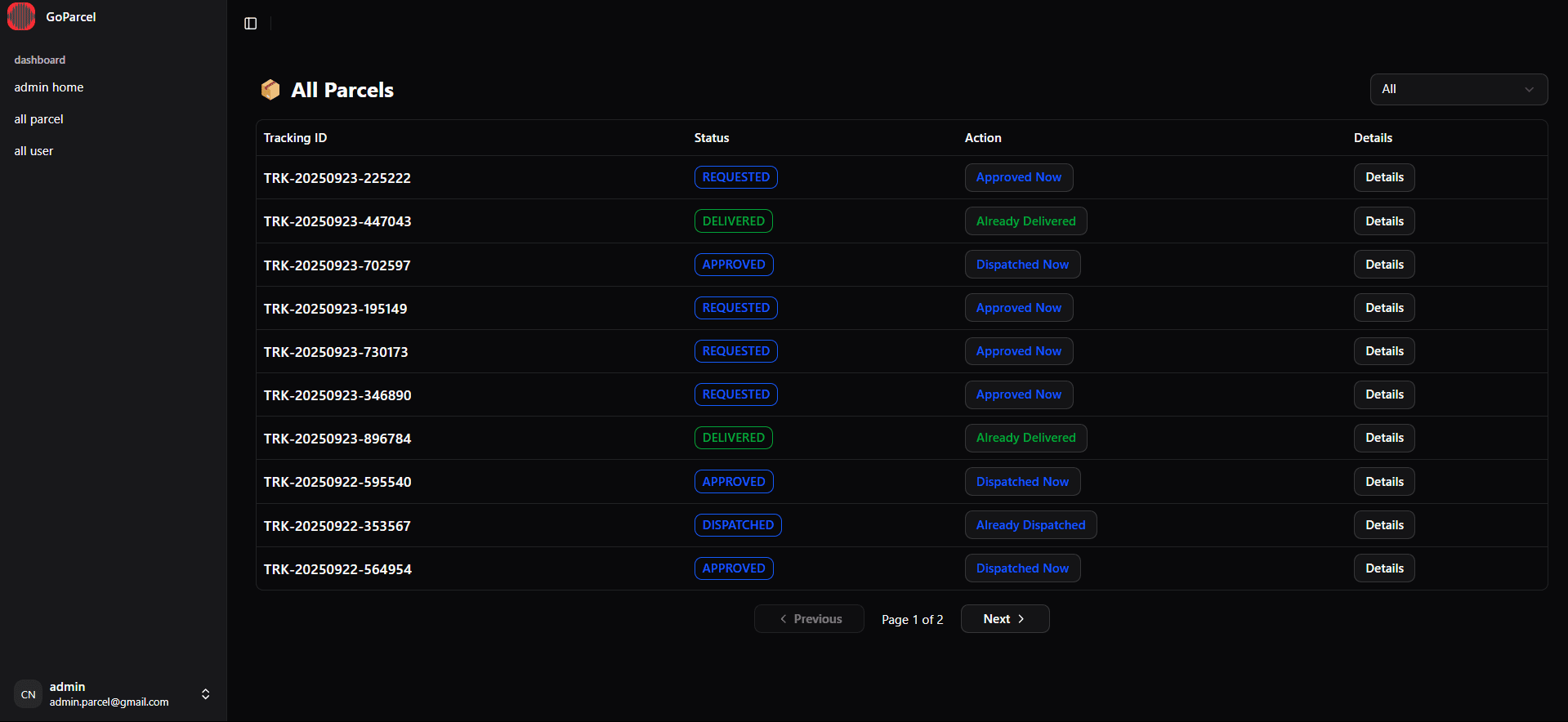This screenshot has width=1568, height=722.
Task: Open details of parcel TRK-20250922-564954
Action: (1384, 568)
